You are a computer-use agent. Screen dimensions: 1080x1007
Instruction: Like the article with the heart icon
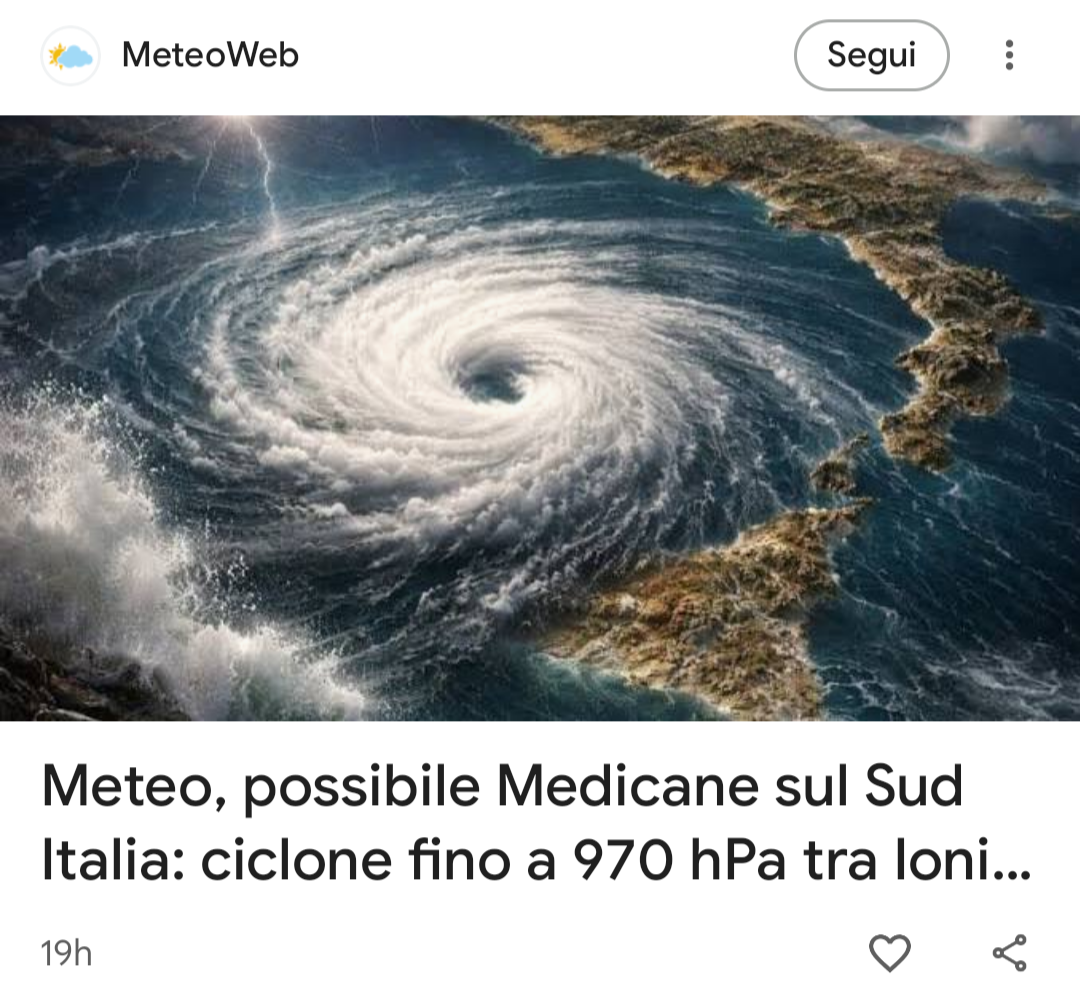coord(890,953)
